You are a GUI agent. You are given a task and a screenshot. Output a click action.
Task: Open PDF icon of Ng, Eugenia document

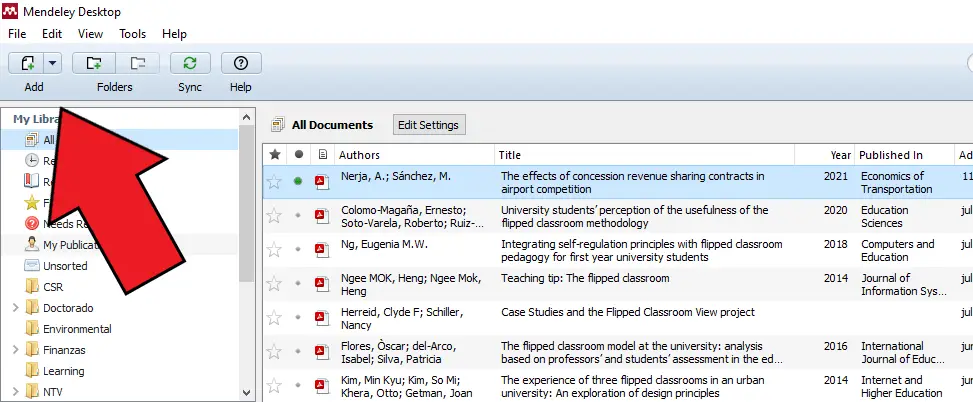(322, 250)
